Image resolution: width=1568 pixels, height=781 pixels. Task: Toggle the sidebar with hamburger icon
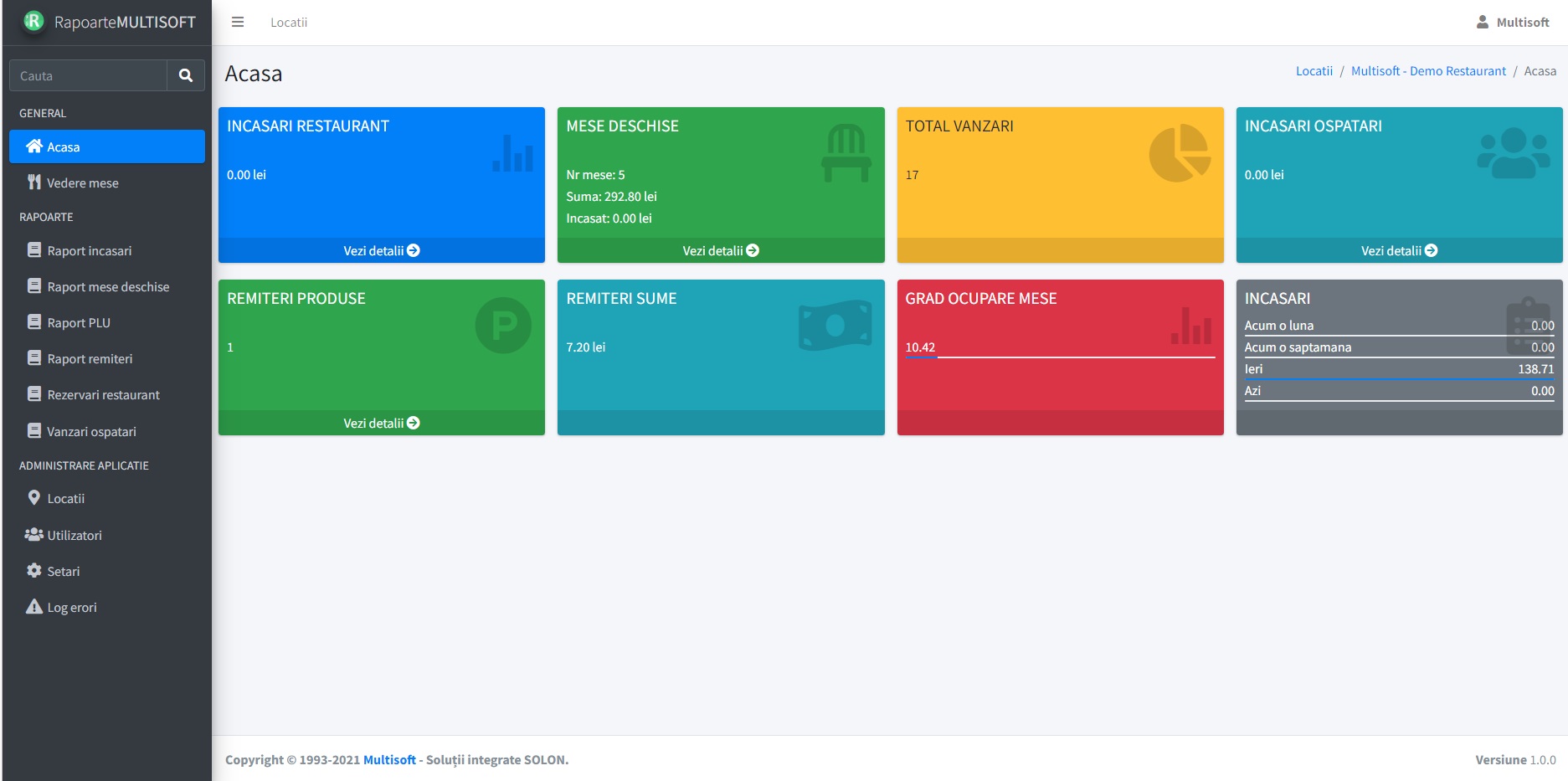point(238,23)
